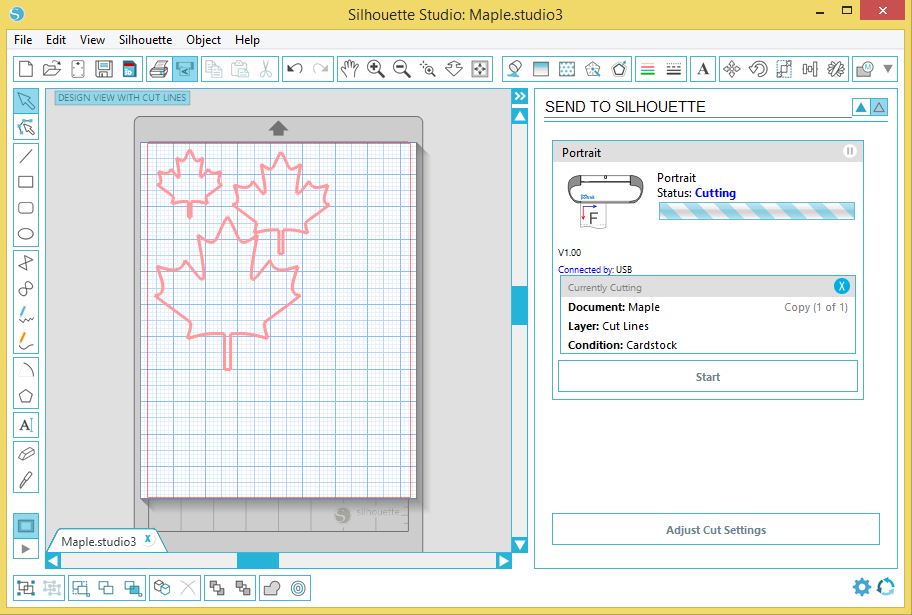Image resolution: width=912 pixels, height=615 pixels.
Task: Open the View menu
Action: coord(92,40)
